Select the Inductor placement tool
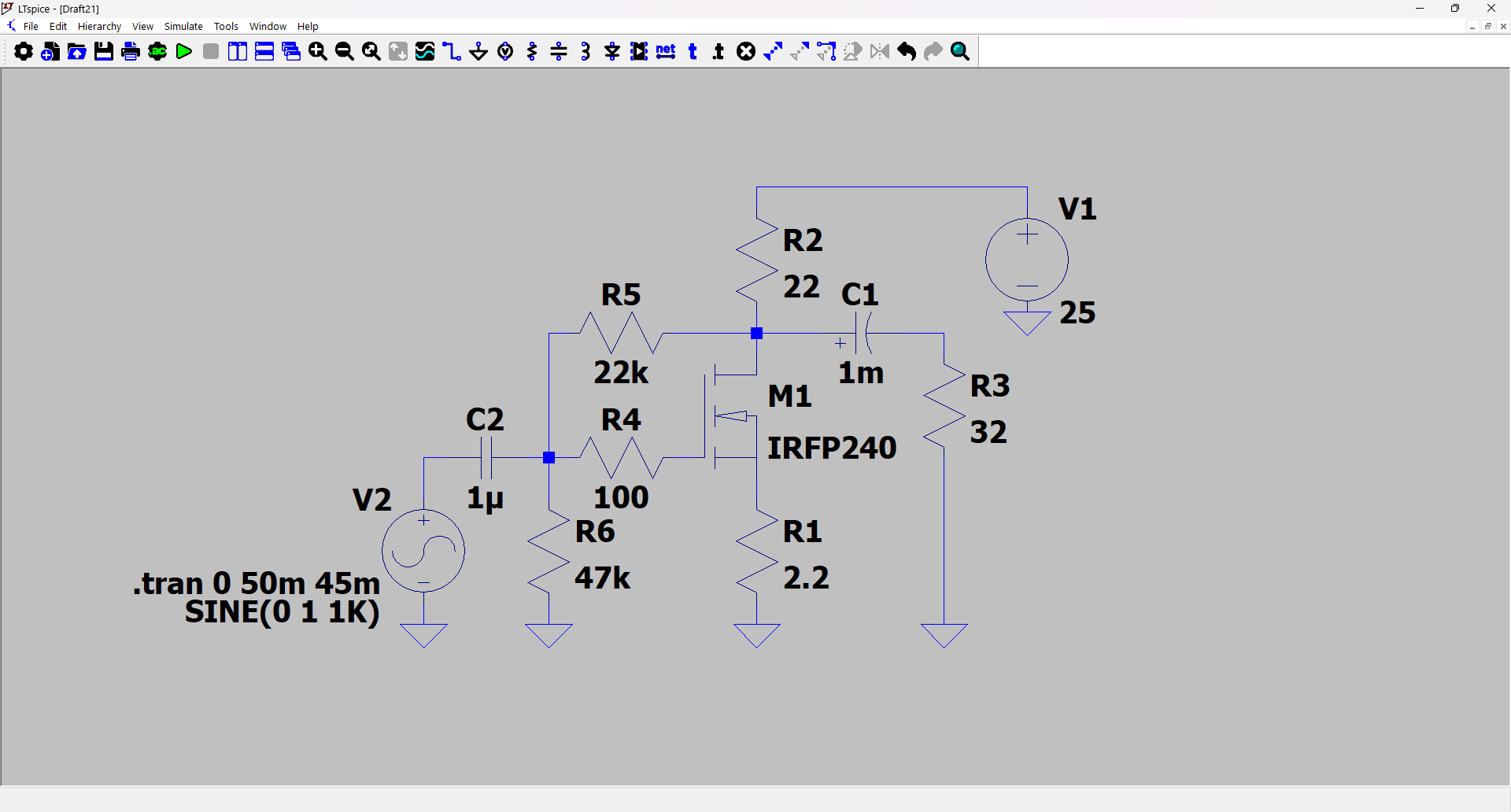This screenshot has height=812, width=1511. coord(586,52)
